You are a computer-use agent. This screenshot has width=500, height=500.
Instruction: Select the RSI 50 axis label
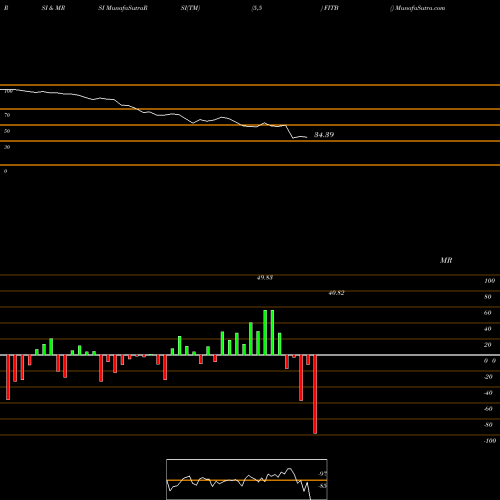coord(7,131)
